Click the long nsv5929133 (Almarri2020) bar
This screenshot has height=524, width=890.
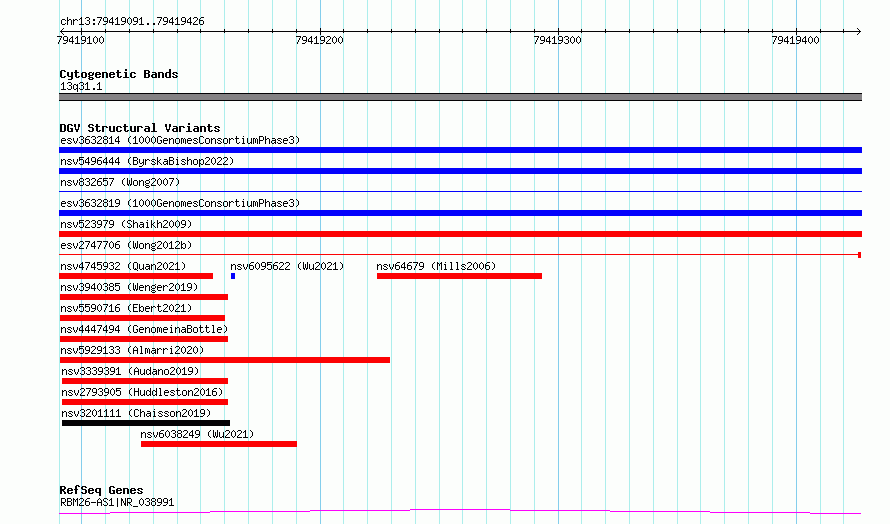[224, 360]
